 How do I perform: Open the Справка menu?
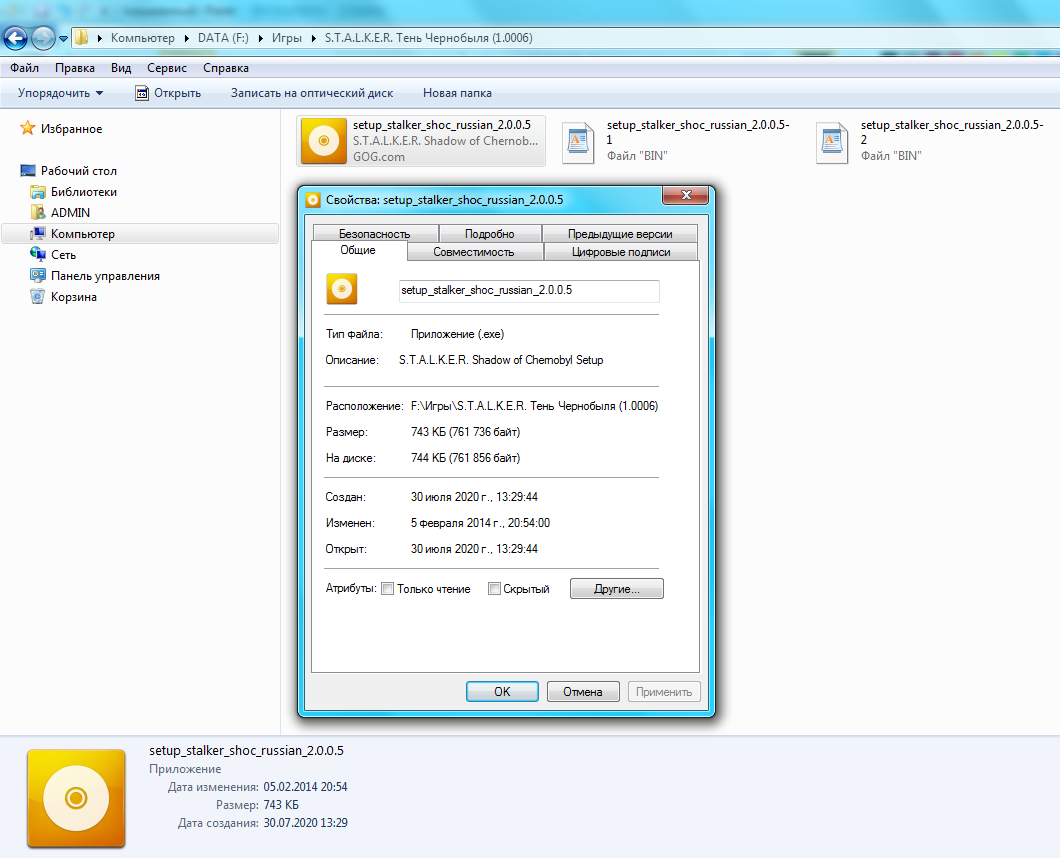click(x=226, y=68)
